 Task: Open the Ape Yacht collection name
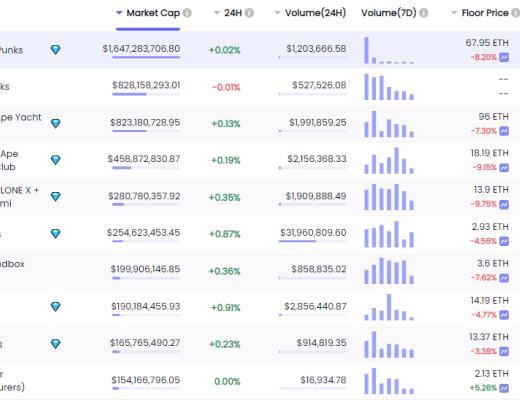[x=21, y=117]
